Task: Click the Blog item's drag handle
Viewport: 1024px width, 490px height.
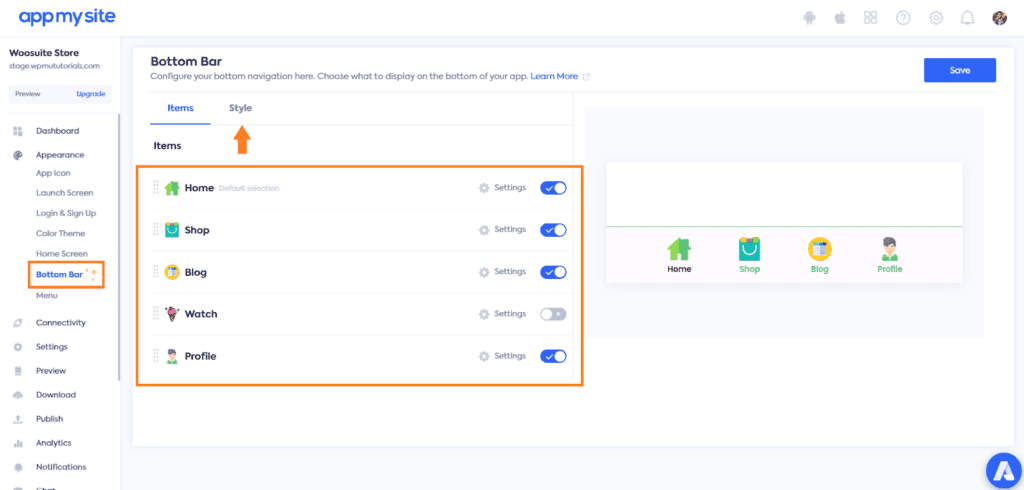Action: point(156,271)
